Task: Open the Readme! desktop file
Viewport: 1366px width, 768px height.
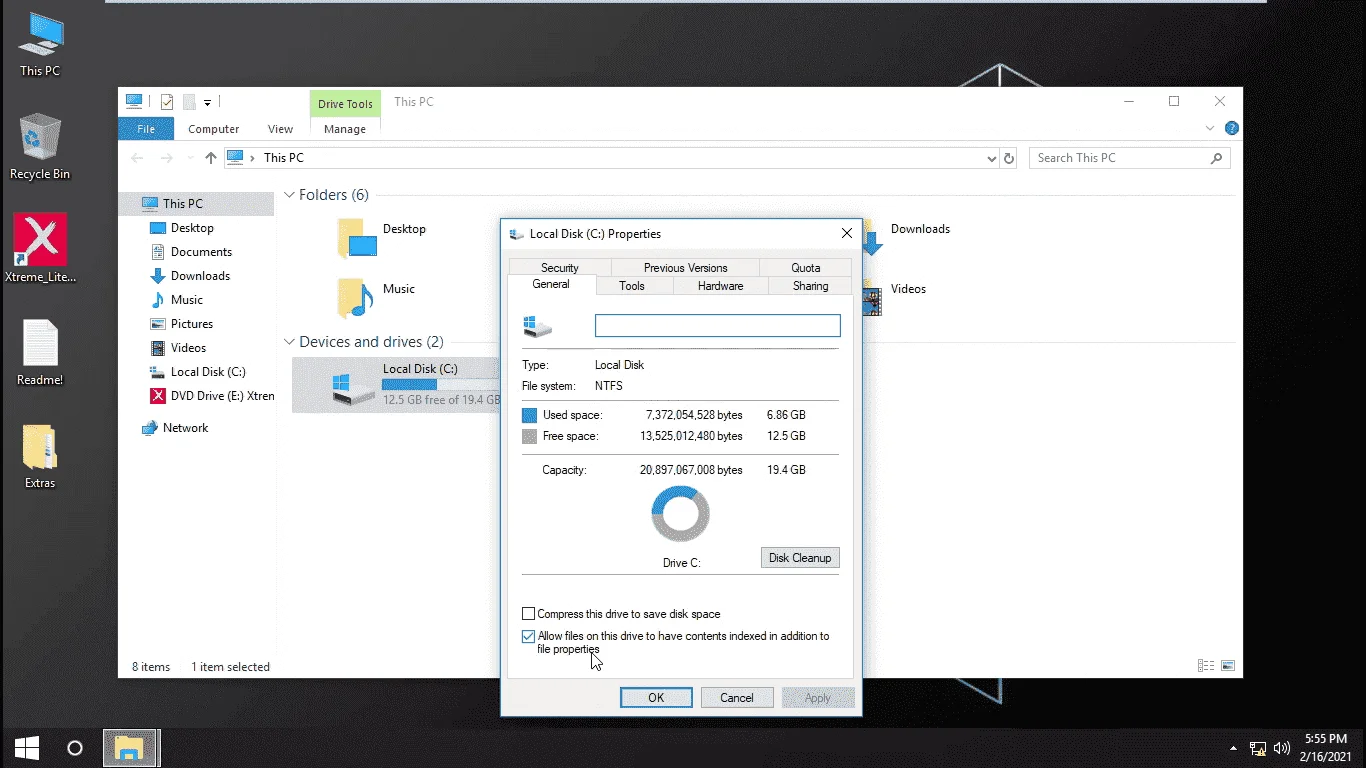Action: pos(40,353)
